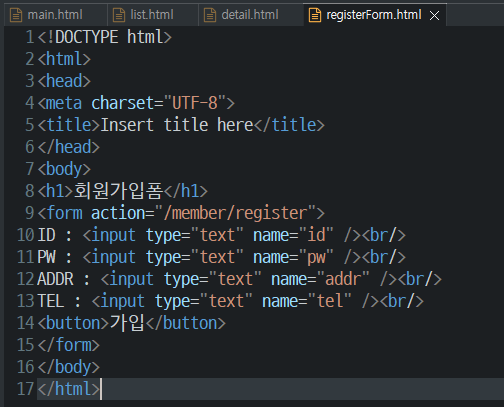Screen dimensions: 504x407
Task: Click the 'ID :' label on line 10
Action: pos(55,235)
